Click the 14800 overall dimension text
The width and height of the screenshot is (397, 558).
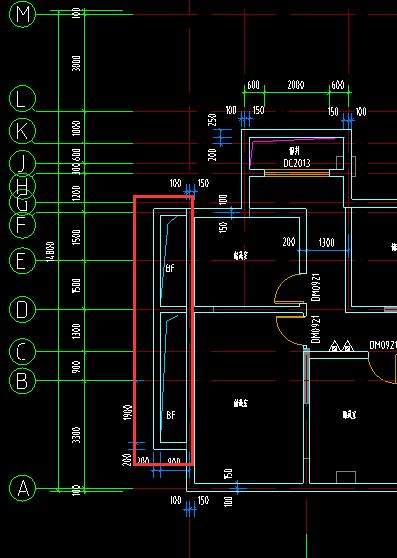[x=51, y=252]
